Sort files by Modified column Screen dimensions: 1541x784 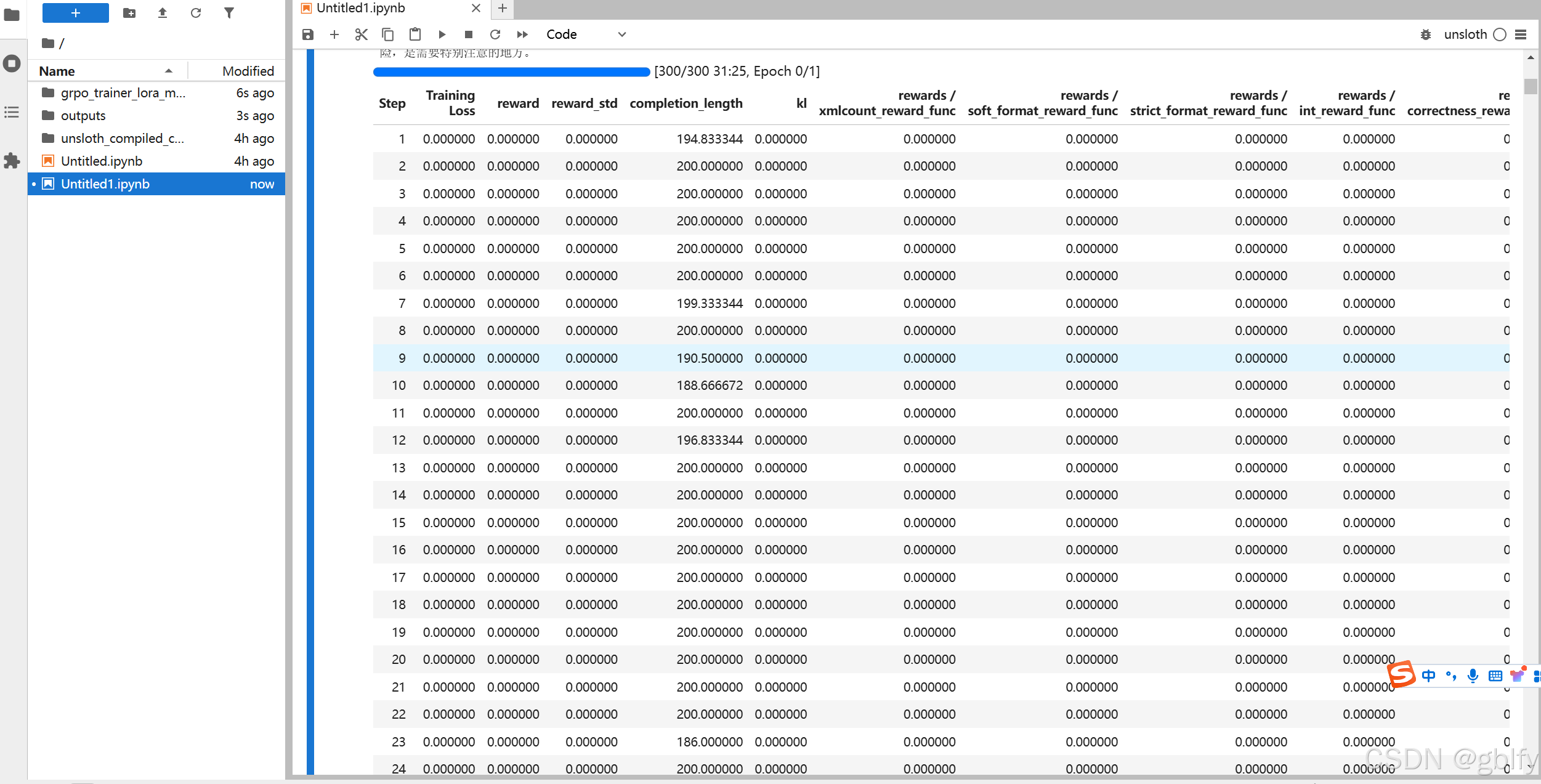[x=248, y=71]
